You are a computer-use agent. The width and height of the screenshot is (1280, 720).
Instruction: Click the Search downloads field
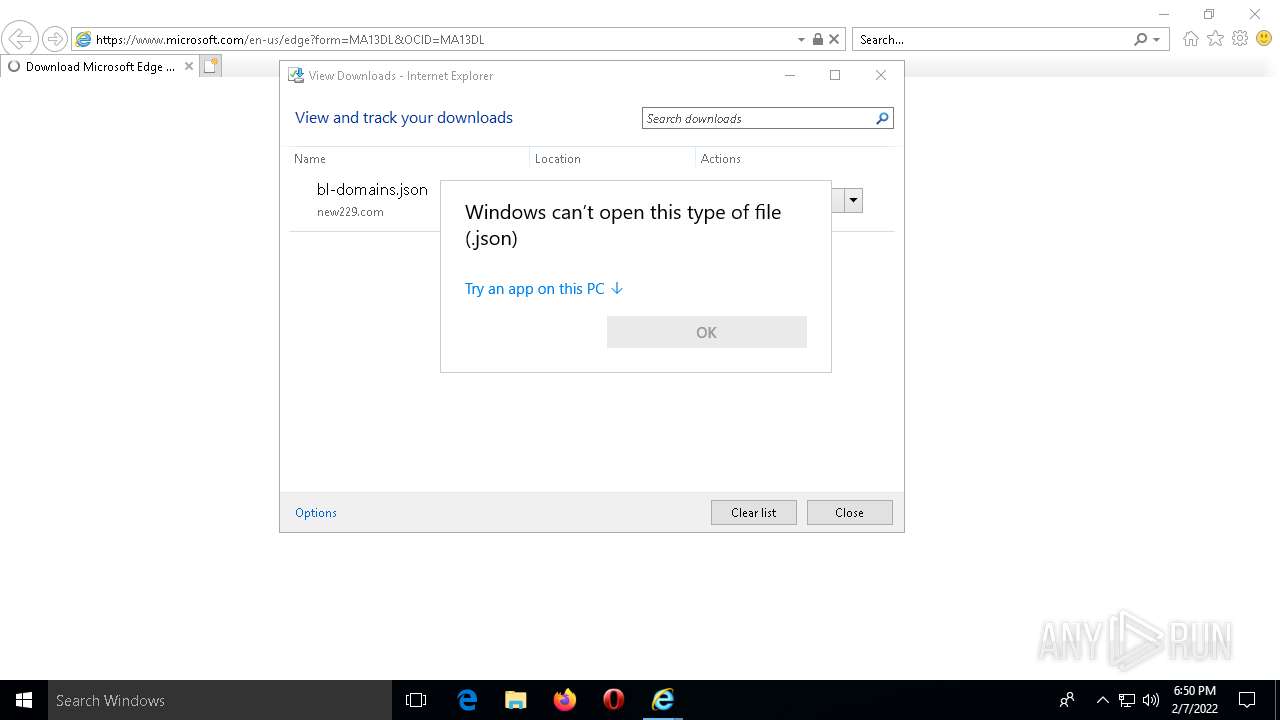tap(758, 118)
